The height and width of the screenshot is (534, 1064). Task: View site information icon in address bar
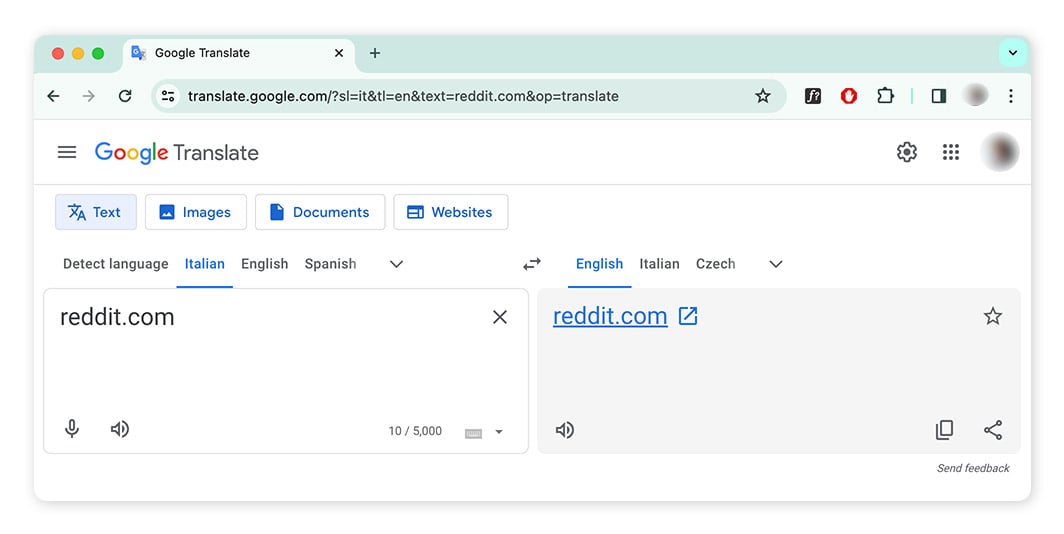click(x=168, y=96)
